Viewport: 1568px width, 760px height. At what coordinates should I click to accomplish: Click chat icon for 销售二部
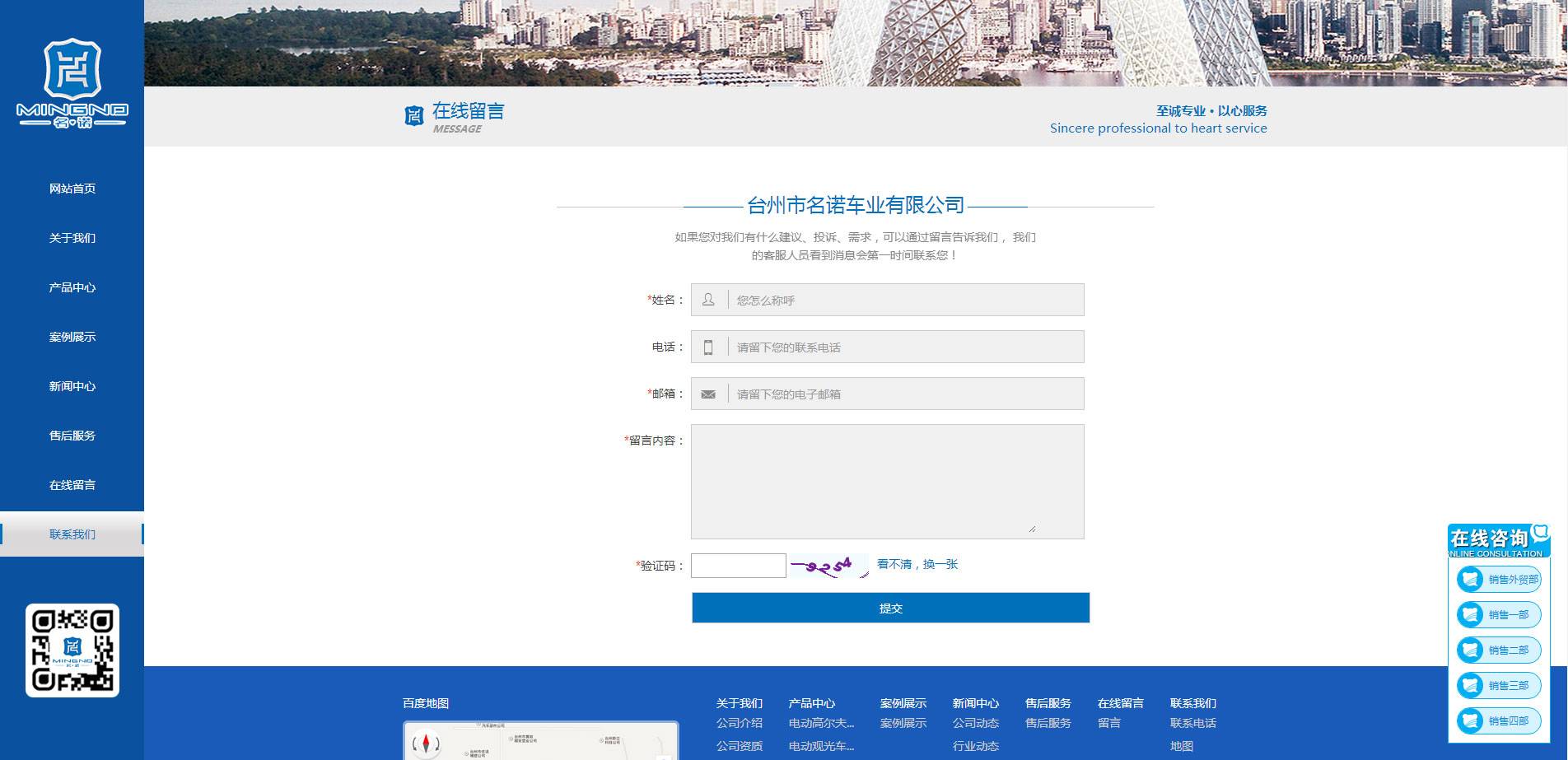tap(1470, 650)
